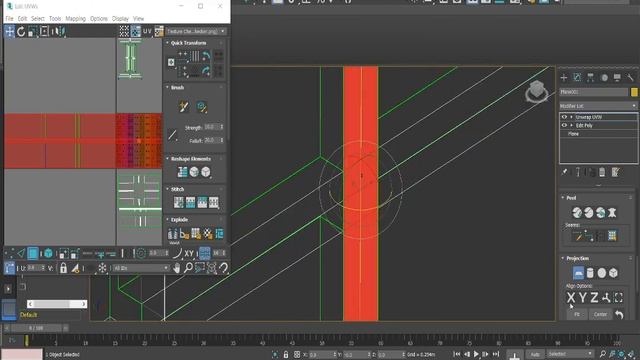Viewport: 640px width, 360px height.
Task: Select the Pan hand tool
Action: [176, 268]
